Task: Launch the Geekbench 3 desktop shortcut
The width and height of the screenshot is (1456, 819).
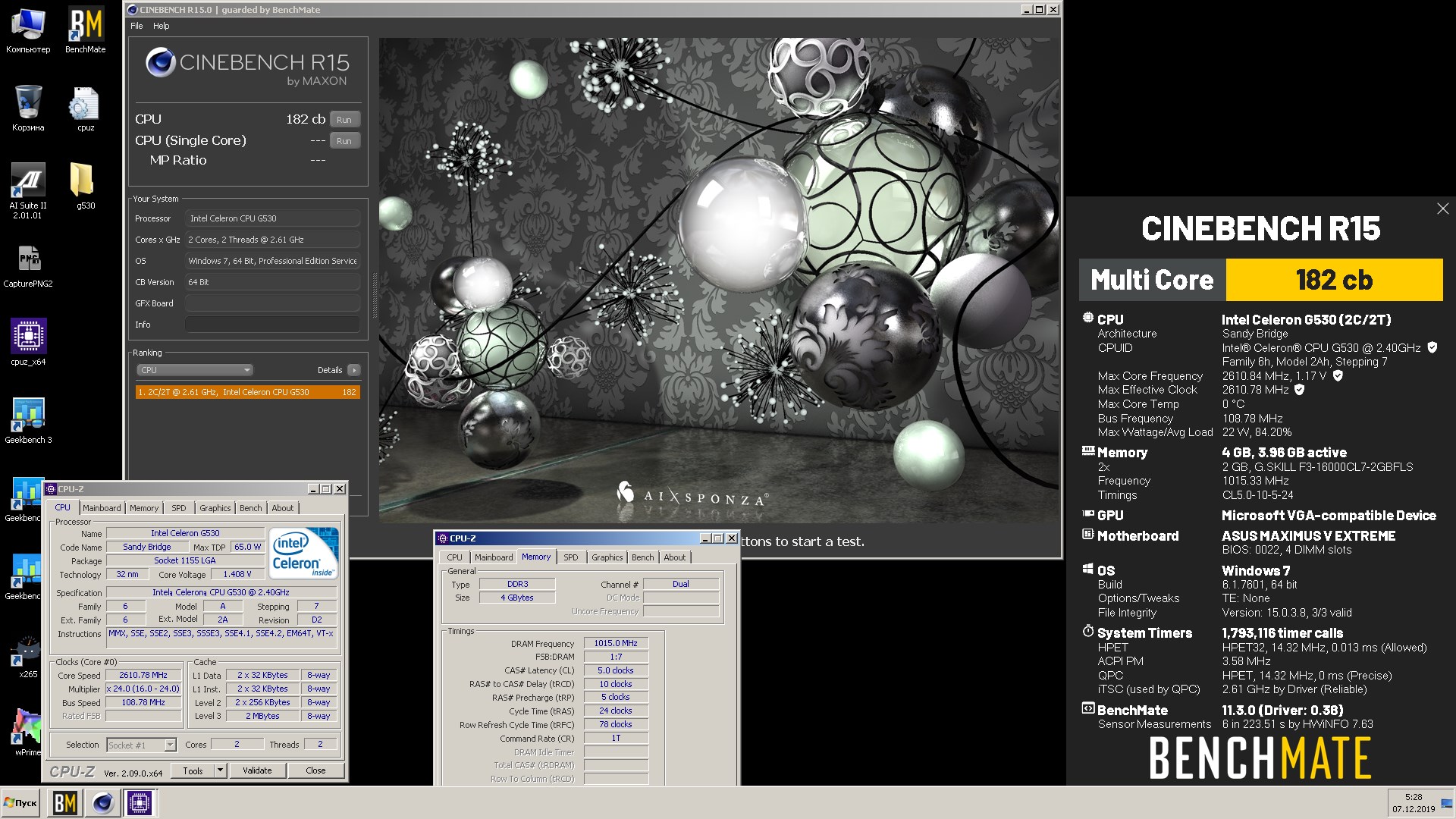Action: [28, 421]
